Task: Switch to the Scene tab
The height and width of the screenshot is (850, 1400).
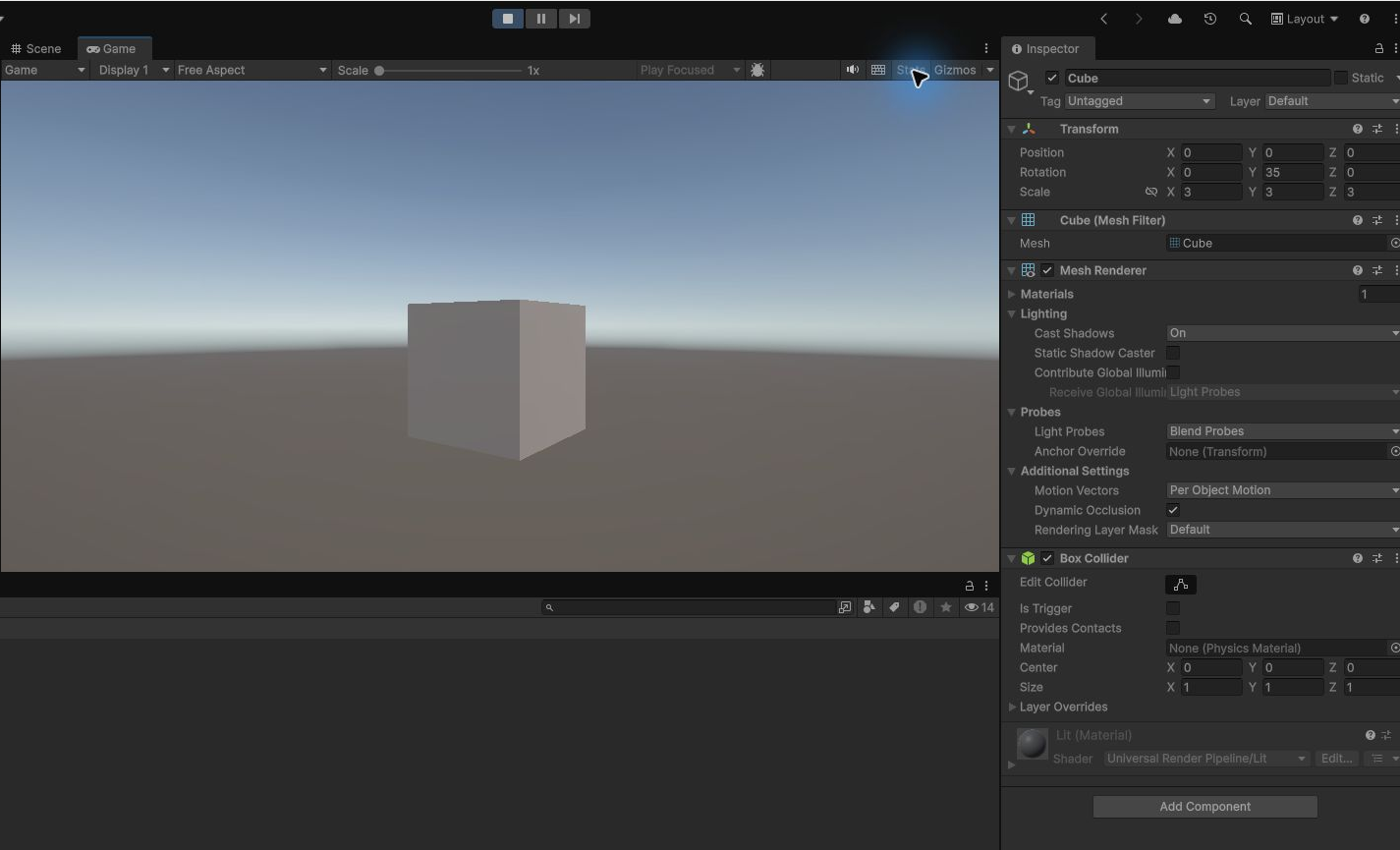Action: pyautogui.click(x=36, y=48)
